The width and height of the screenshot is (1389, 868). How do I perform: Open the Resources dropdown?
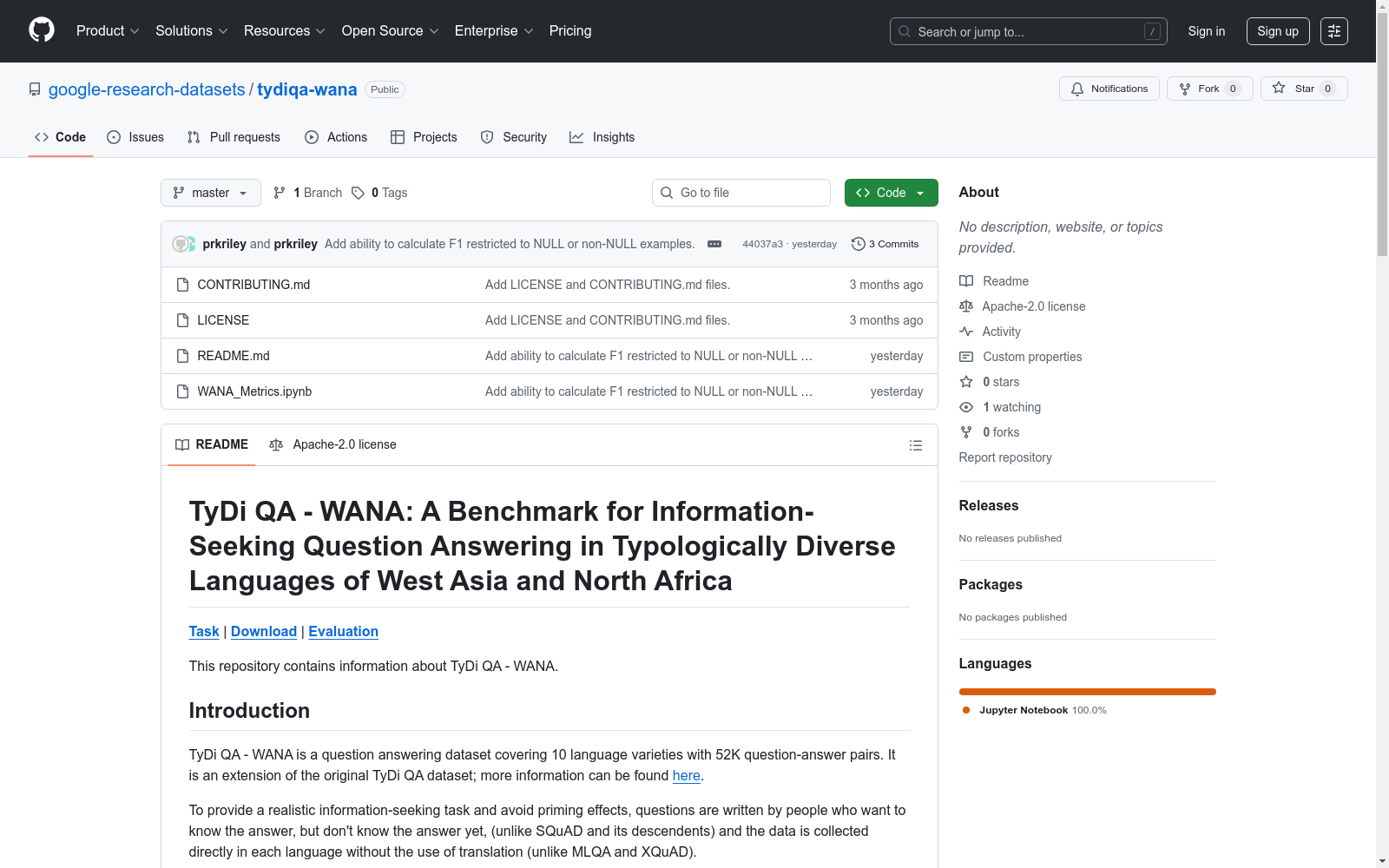(285, 31)
